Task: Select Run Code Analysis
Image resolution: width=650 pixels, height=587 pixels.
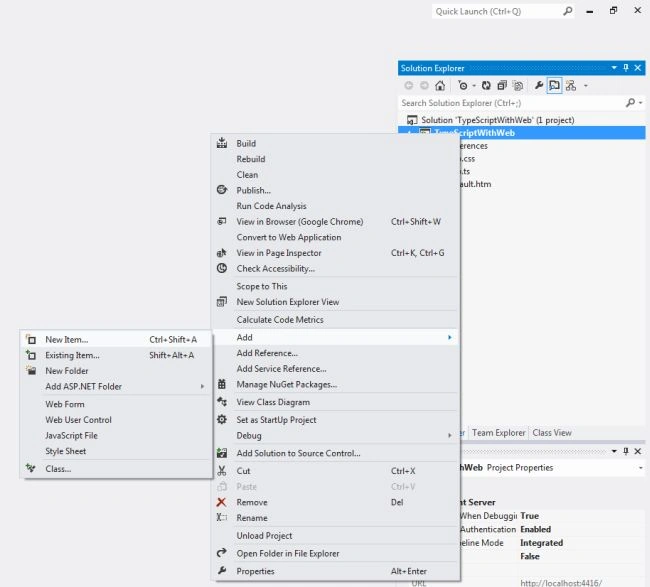Action: (x=335, y=206)
